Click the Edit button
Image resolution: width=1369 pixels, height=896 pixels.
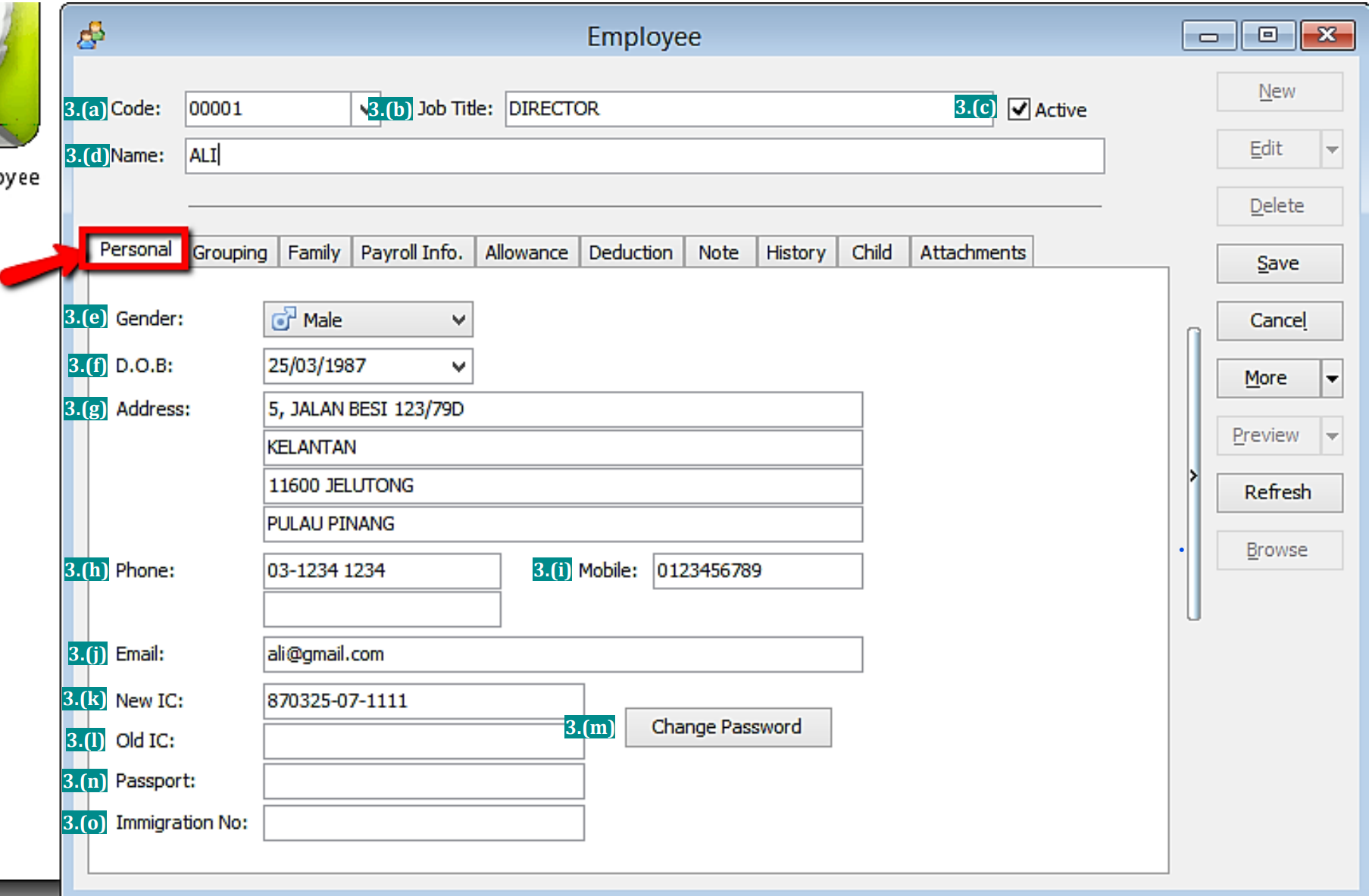(1269, 149)
